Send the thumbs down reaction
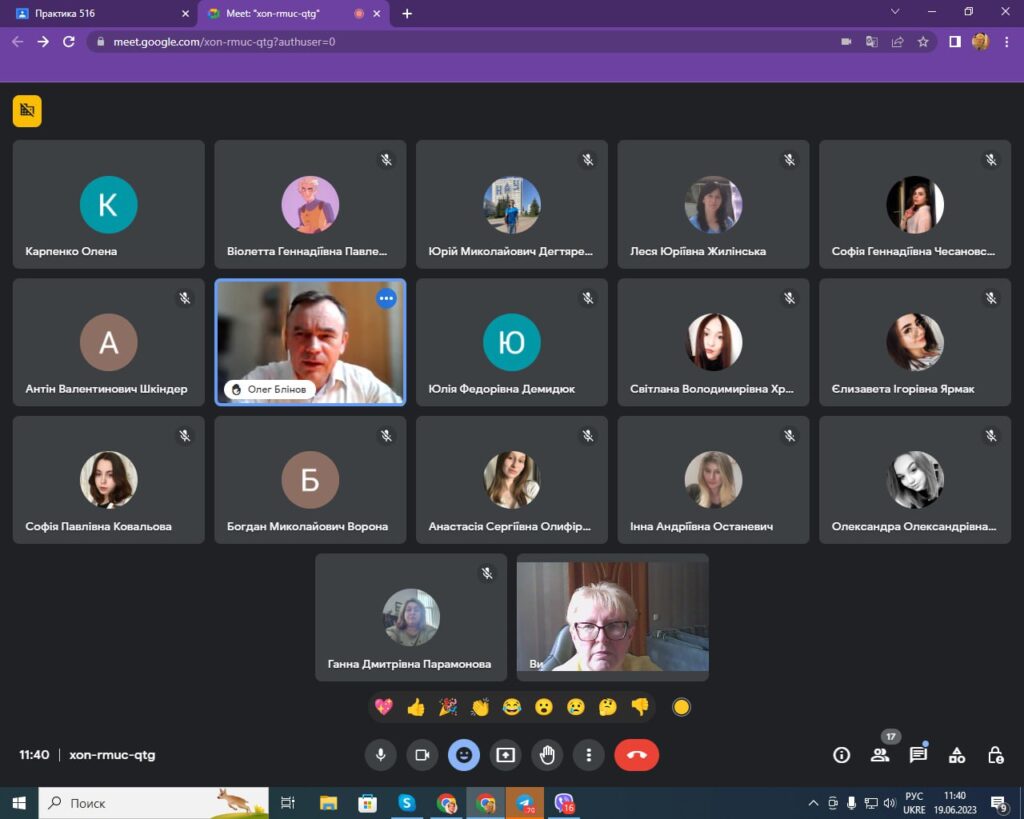The width and height of the screenshot is (1024, 819). [x=639, y=707]
